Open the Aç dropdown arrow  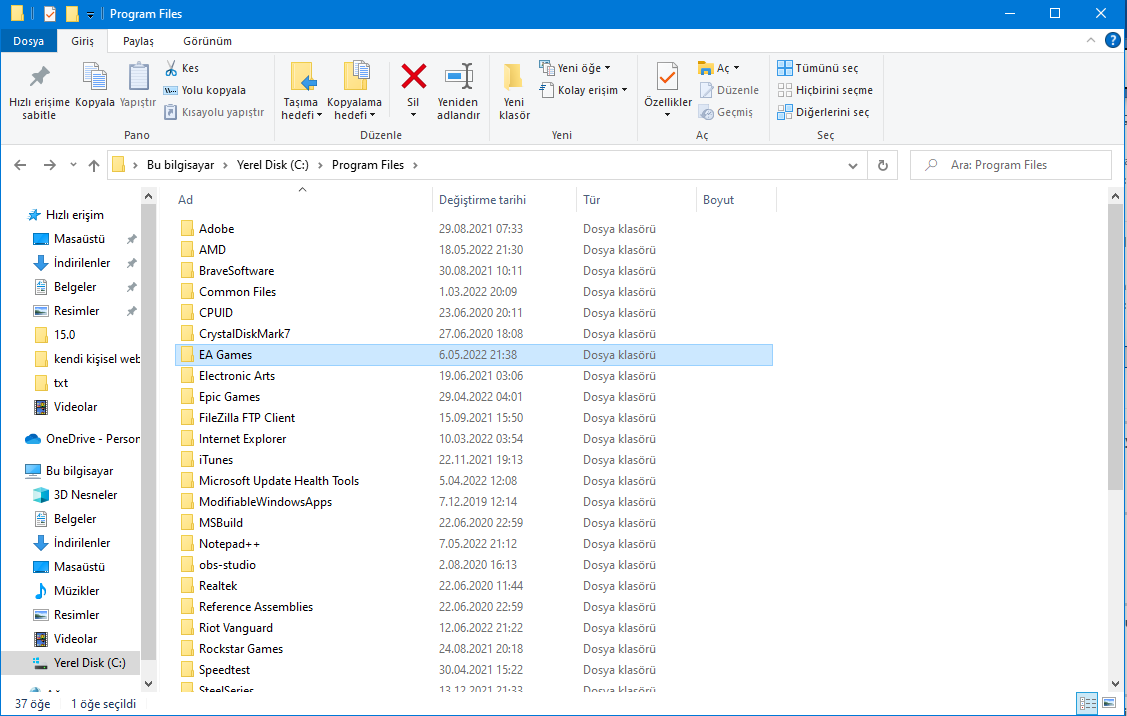(x=737, y=68)
